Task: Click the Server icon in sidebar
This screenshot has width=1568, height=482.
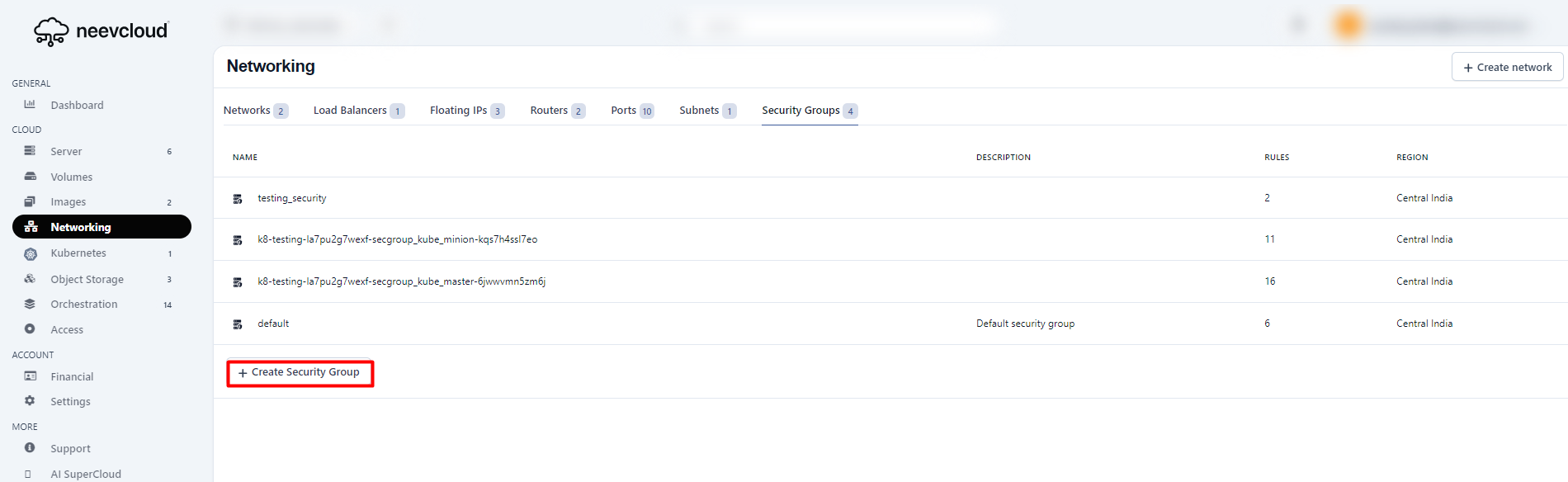Action: [x=30, y=151]
